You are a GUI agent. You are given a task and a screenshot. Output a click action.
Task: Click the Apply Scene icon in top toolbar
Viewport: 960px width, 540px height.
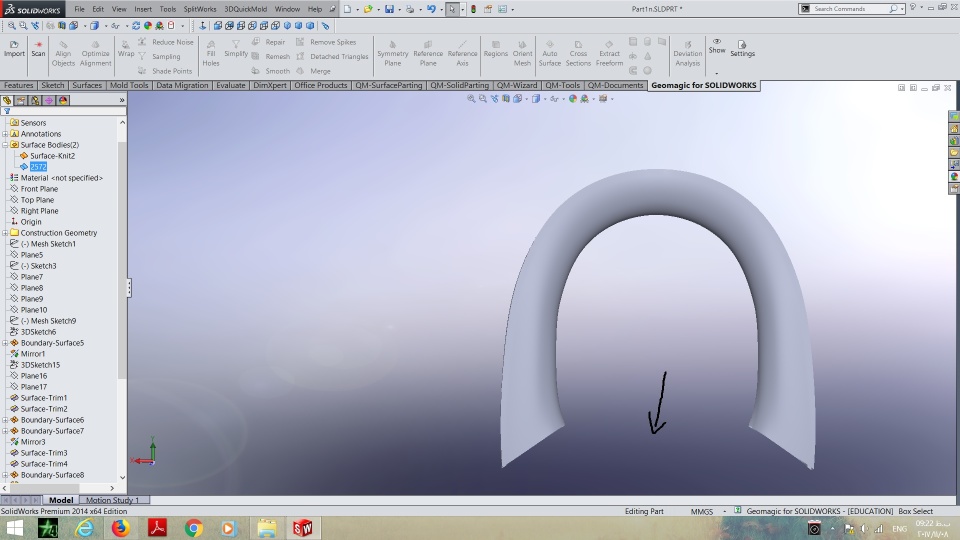159,26
